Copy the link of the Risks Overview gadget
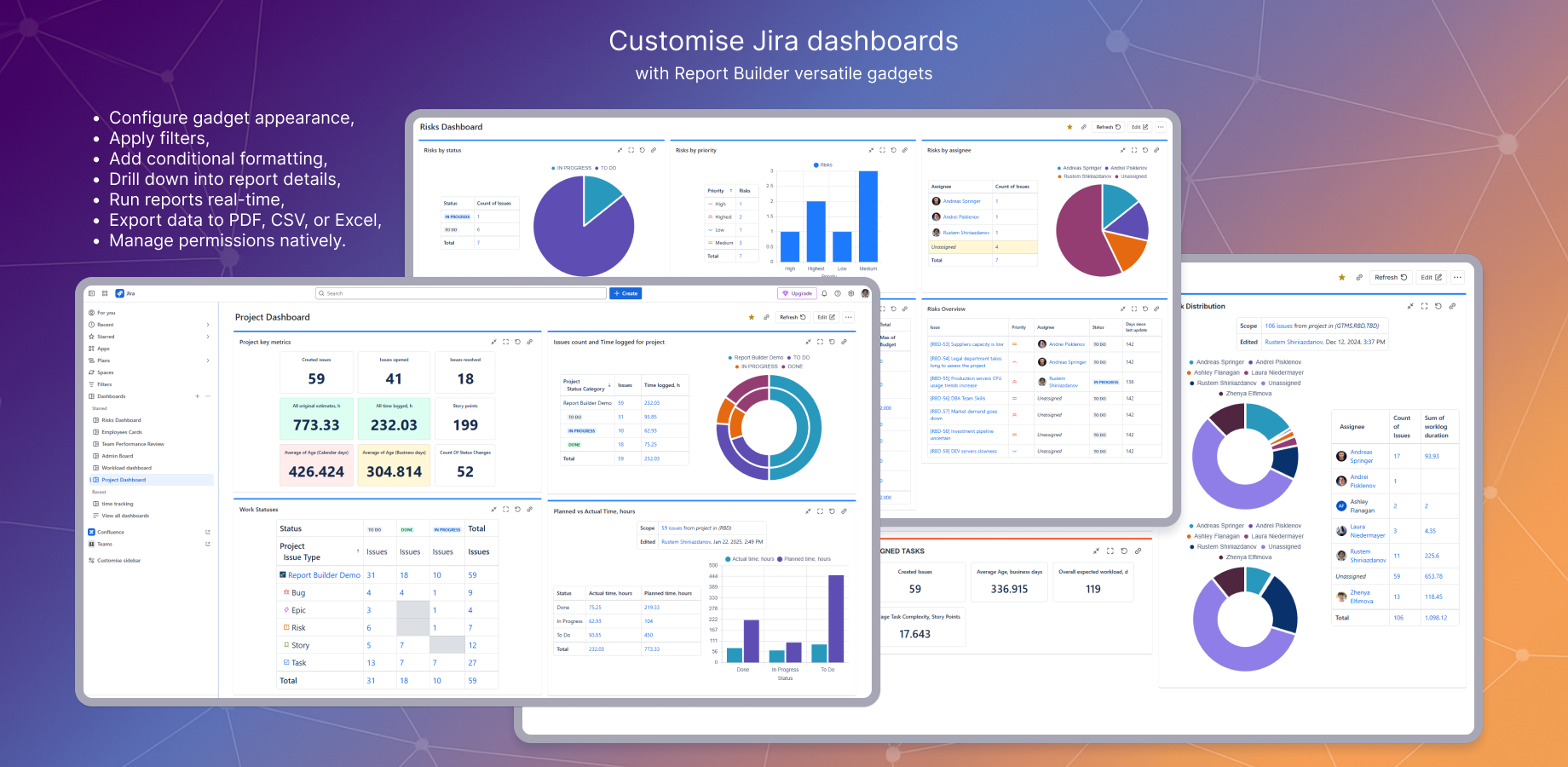 pyautogui.click(x=1156, y=309)
